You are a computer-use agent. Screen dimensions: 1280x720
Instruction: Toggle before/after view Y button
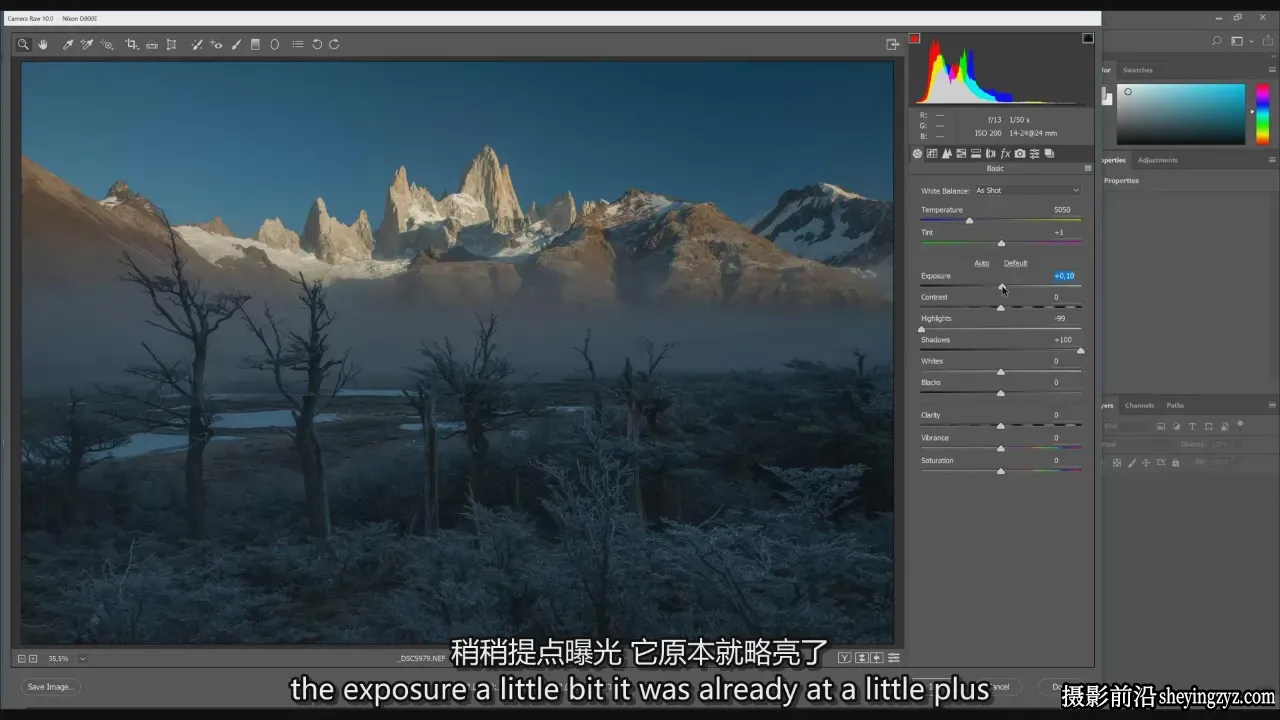(845, 658)
